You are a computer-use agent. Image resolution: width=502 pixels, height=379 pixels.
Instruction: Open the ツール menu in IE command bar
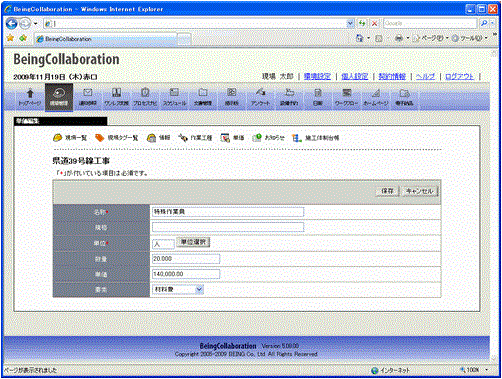pyautogui.click(x=469, y=38)
